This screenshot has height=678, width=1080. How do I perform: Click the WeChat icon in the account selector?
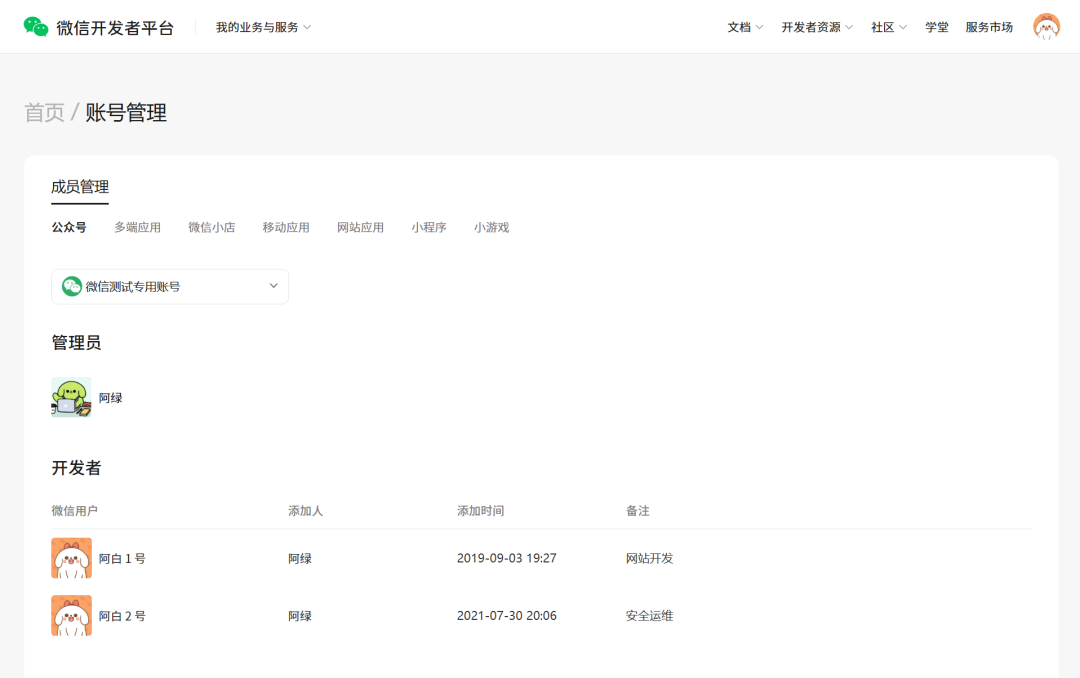click(72, 287)
